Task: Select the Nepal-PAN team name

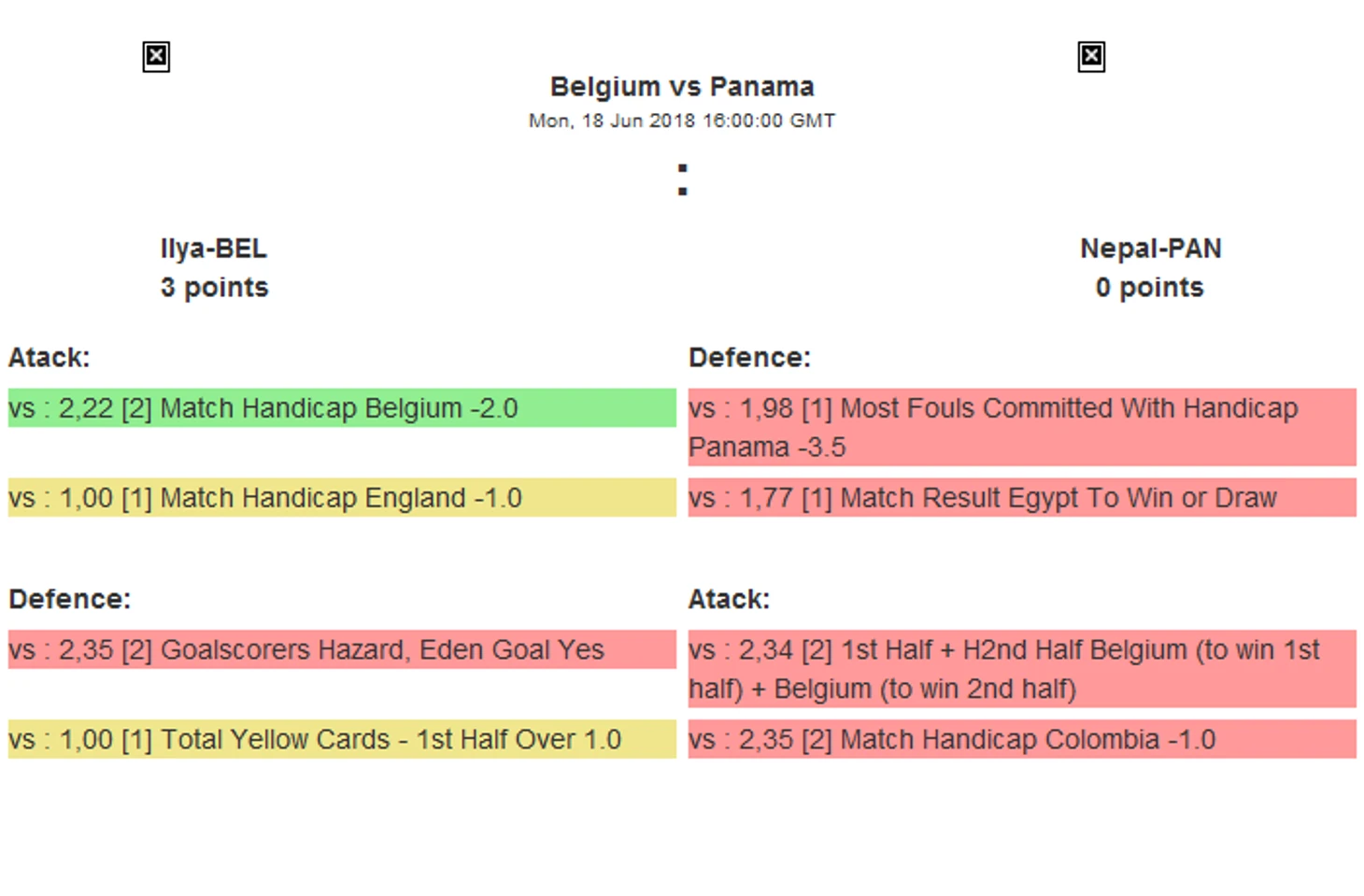Action: coord(1150,249)
